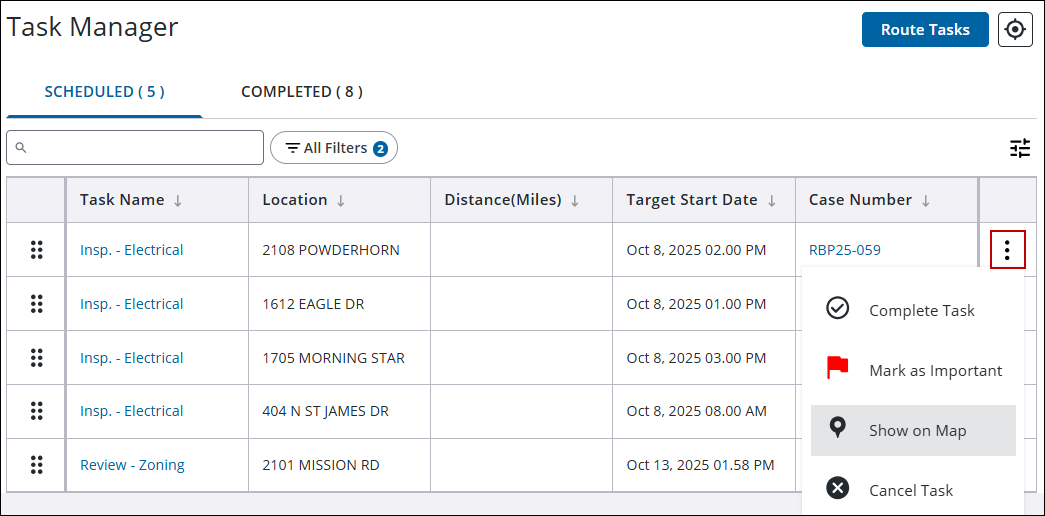Screen dimensions: 1045x516
Task: Click drag handle for 2101 MISSION RD row
Action: click(37, 465)
